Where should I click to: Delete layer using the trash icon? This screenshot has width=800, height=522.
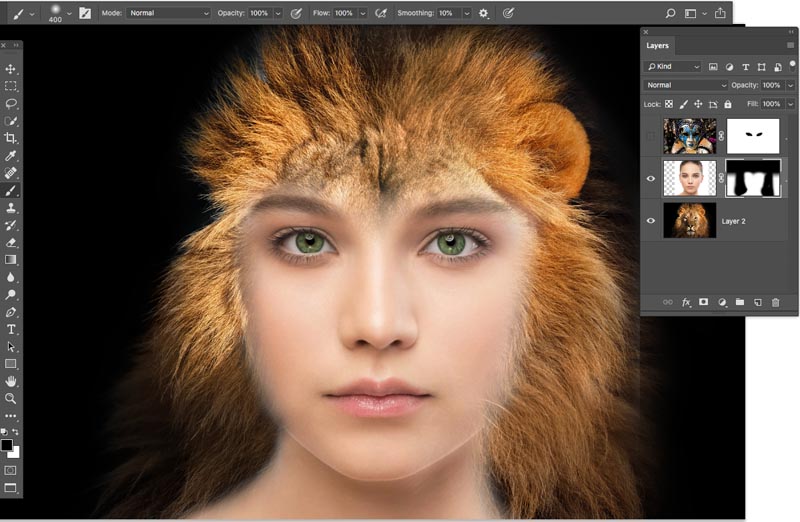[775, 301]
